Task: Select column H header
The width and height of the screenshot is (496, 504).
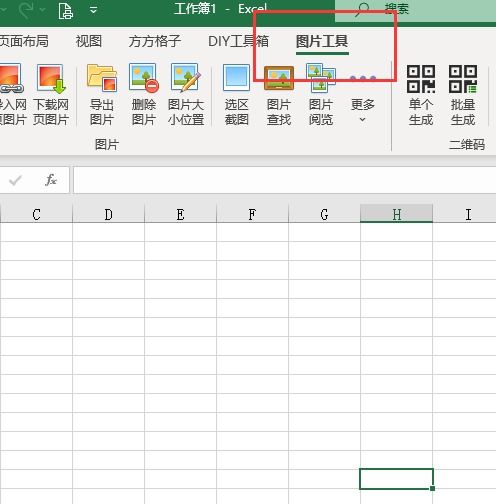Action: (x=396, y=214)
